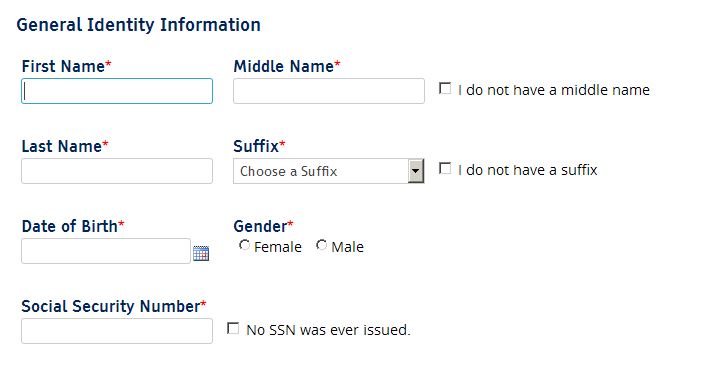Tick the 'I do not have a suffix' checkbox
724x372 pixels.
coord(445,169)
